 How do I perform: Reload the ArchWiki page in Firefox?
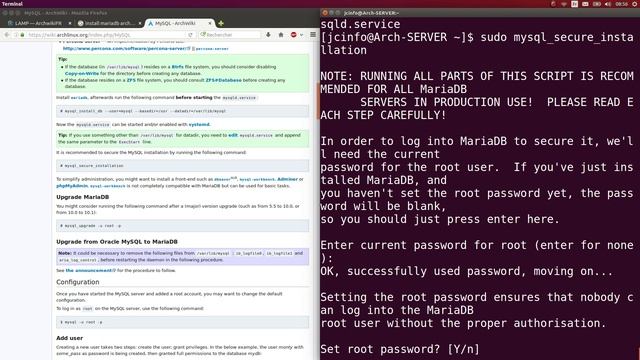tap(190, 35)
